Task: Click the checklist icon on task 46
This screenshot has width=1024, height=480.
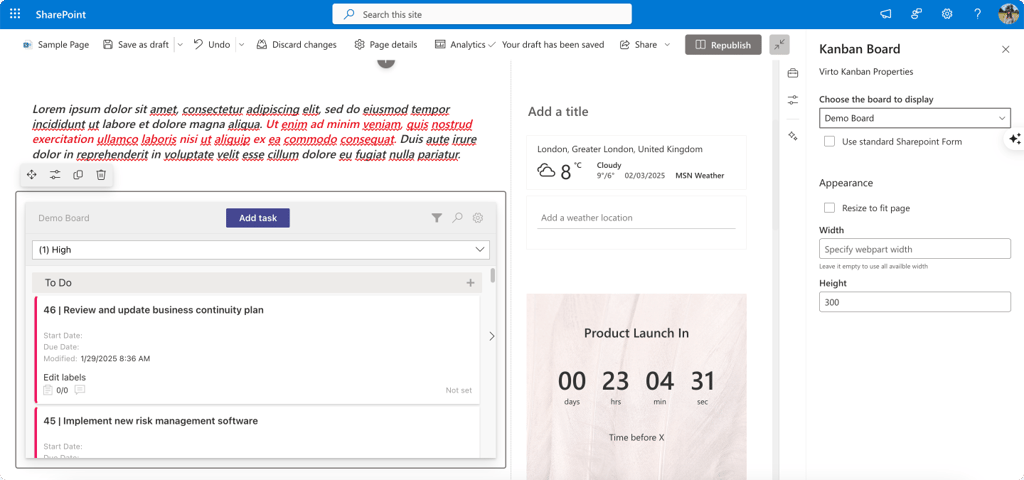Action: 48,390
